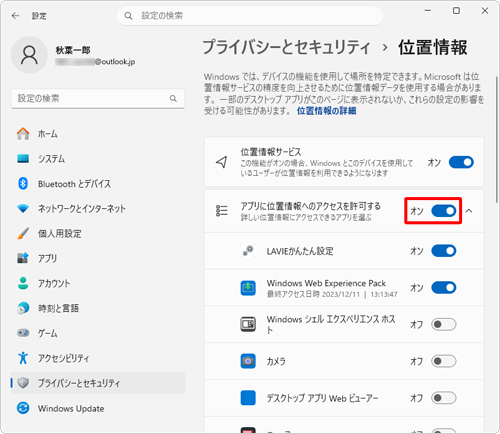The width and height of the screenshot is (500, 434).
Task: Click the ゲーム controller icon
Action: pos(23,333)
